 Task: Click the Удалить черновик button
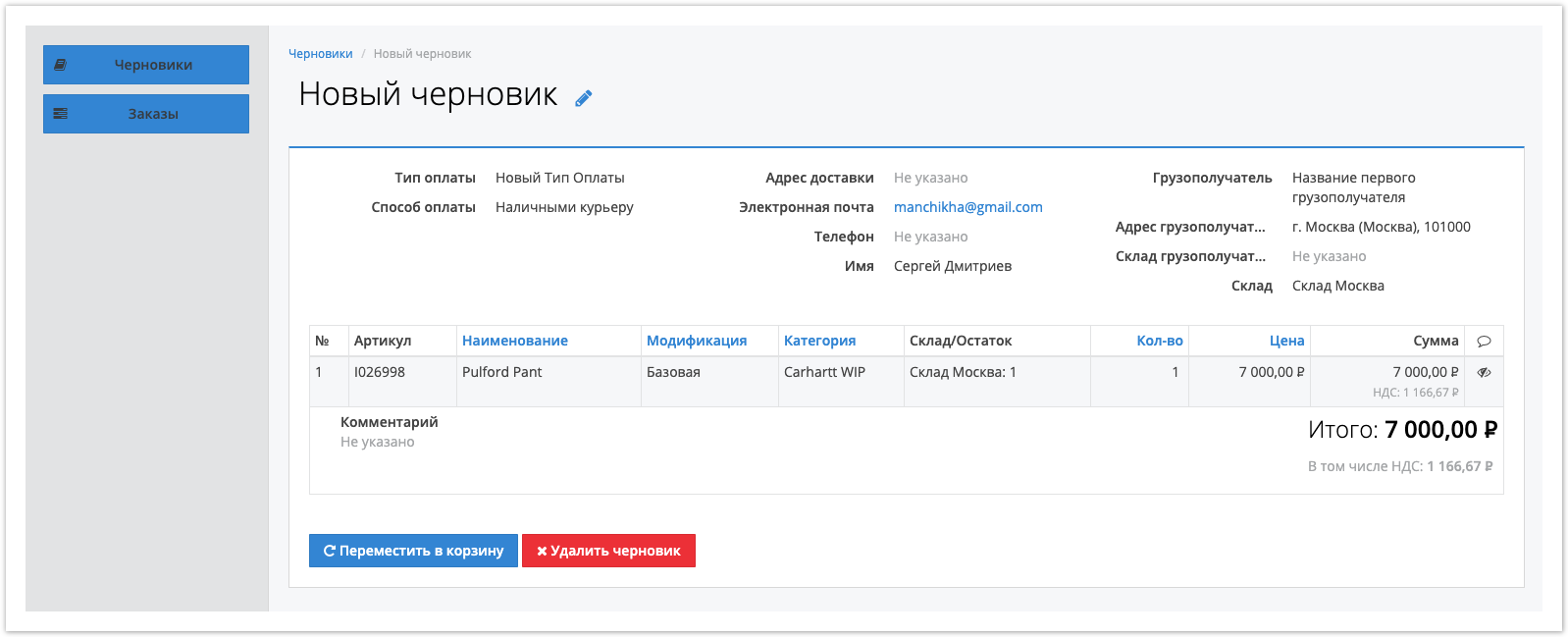[x=608, y=551]
